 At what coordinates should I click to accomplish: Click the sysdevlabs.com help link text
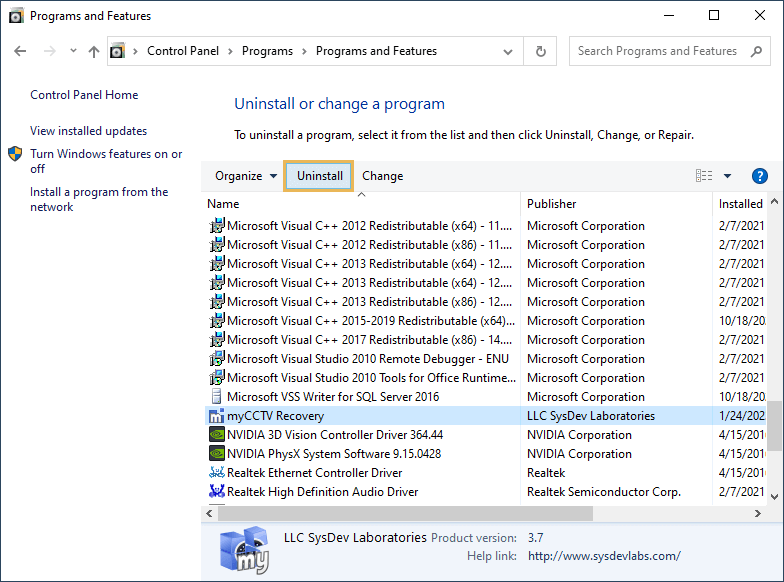tap(604, 556)
